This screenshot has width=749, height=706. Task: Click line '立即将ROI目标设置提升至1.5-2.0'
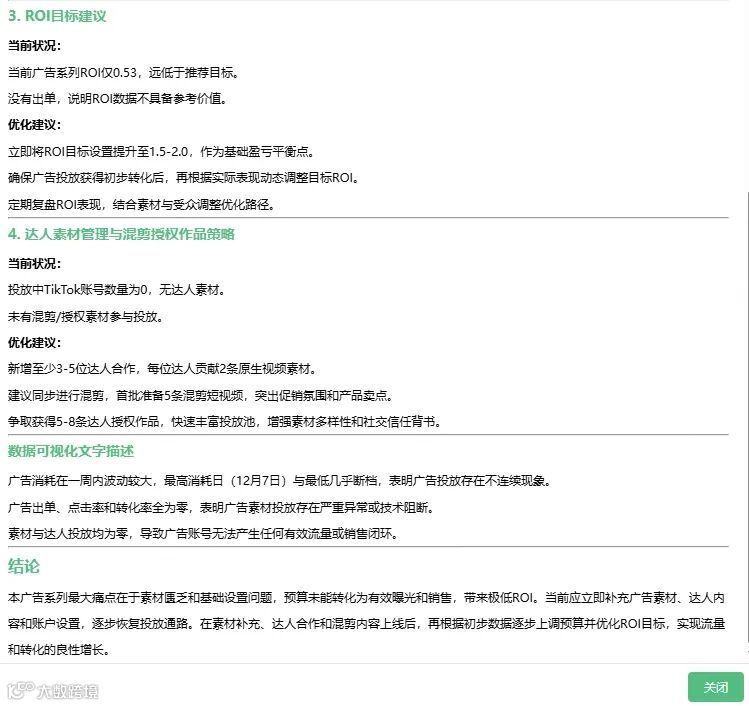(97, 152)
